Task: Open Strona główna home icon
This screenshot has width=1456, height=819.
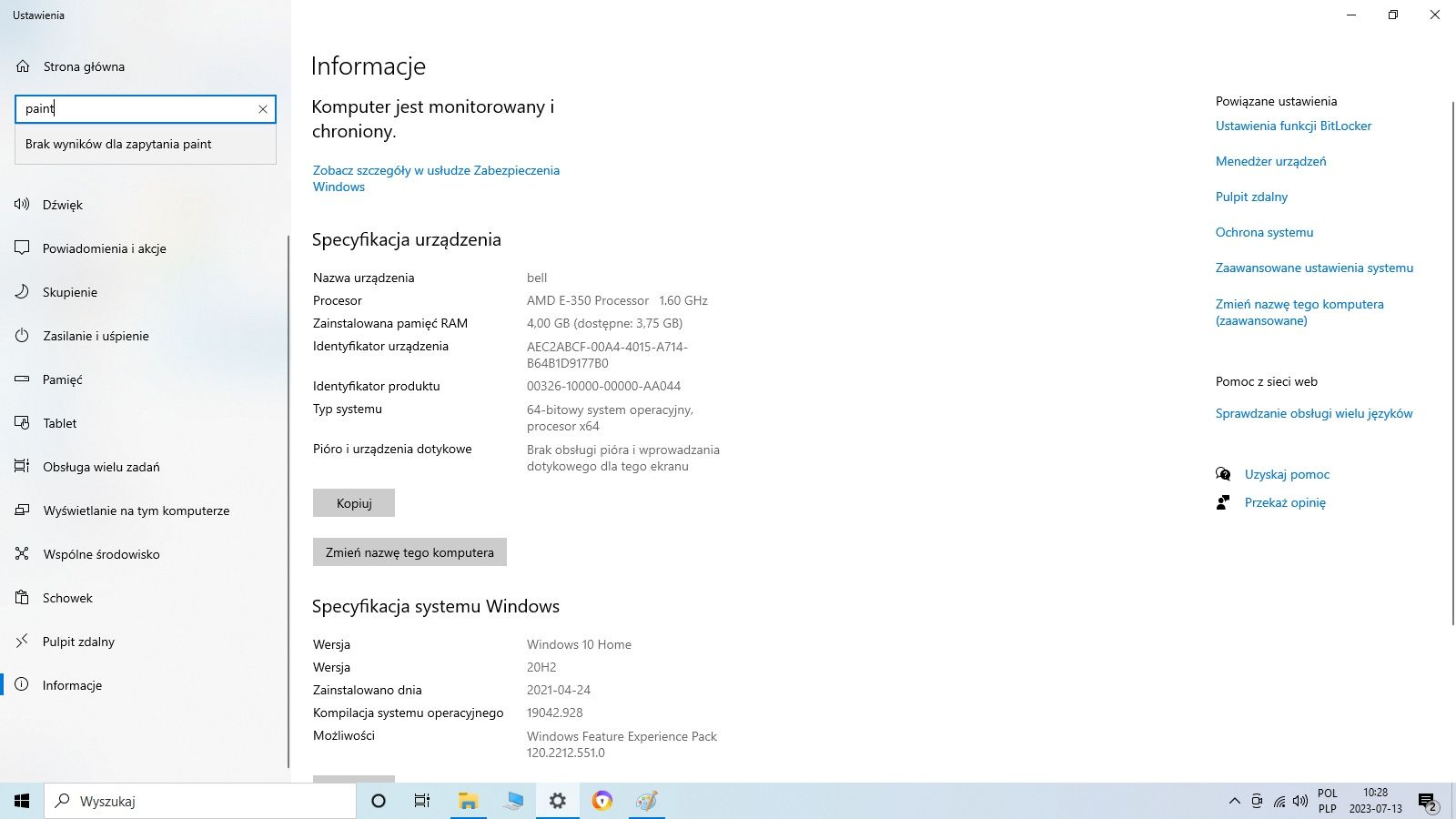Action: pyautogui.click(x=23, y=66)
